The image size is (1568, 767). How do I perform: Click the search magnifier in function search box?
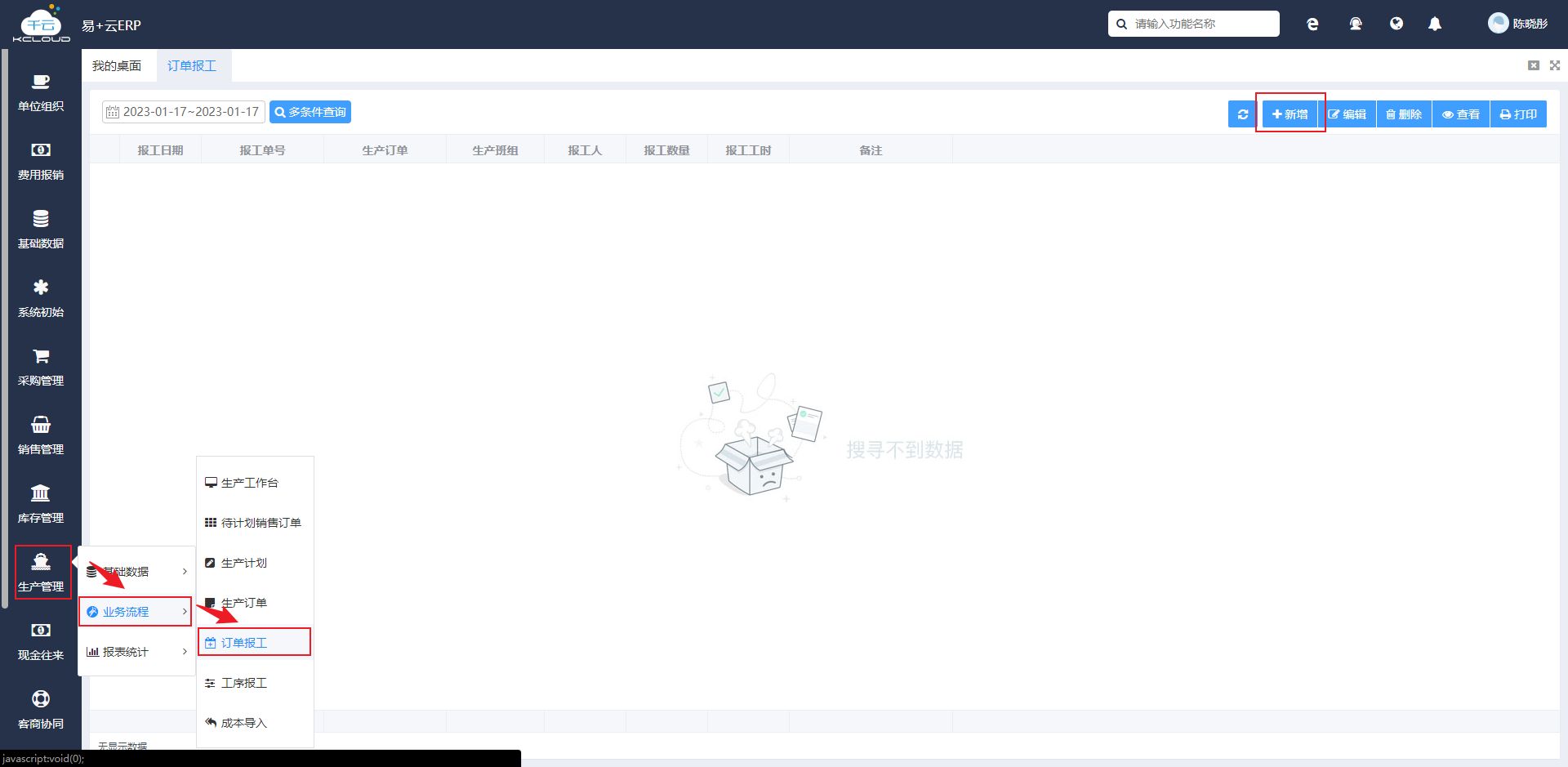(x=1122, y=24)
